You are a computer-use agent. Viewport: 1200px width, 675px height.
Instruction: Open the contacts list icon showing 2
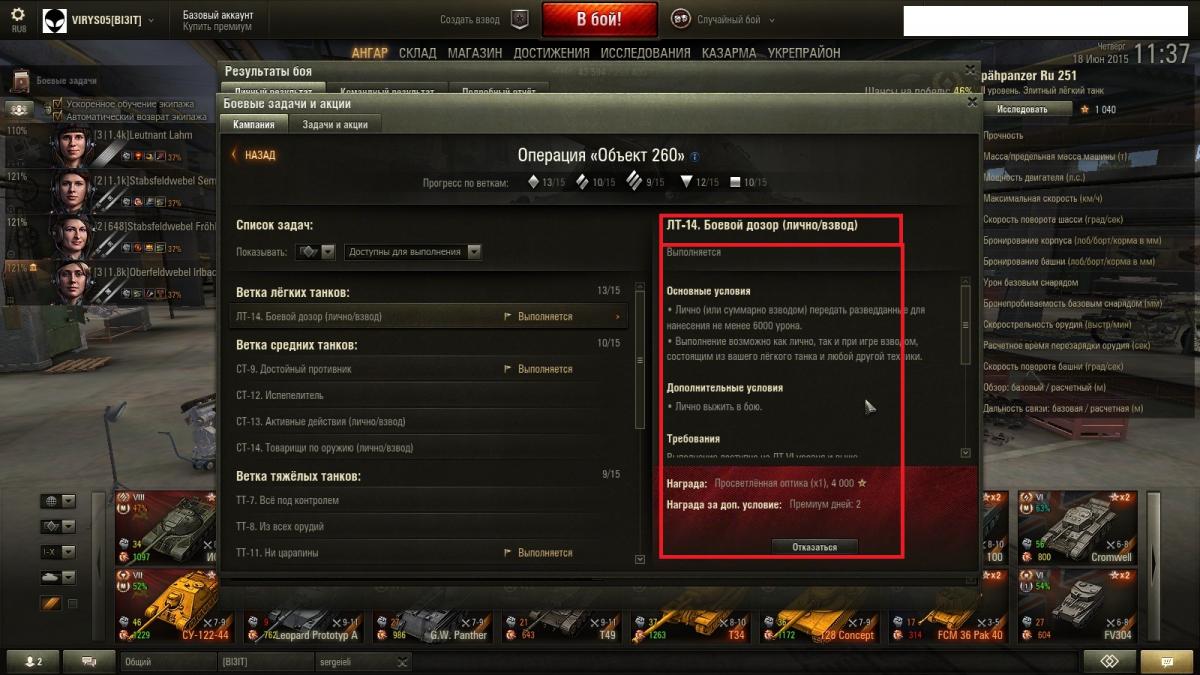tap(33, 661)
